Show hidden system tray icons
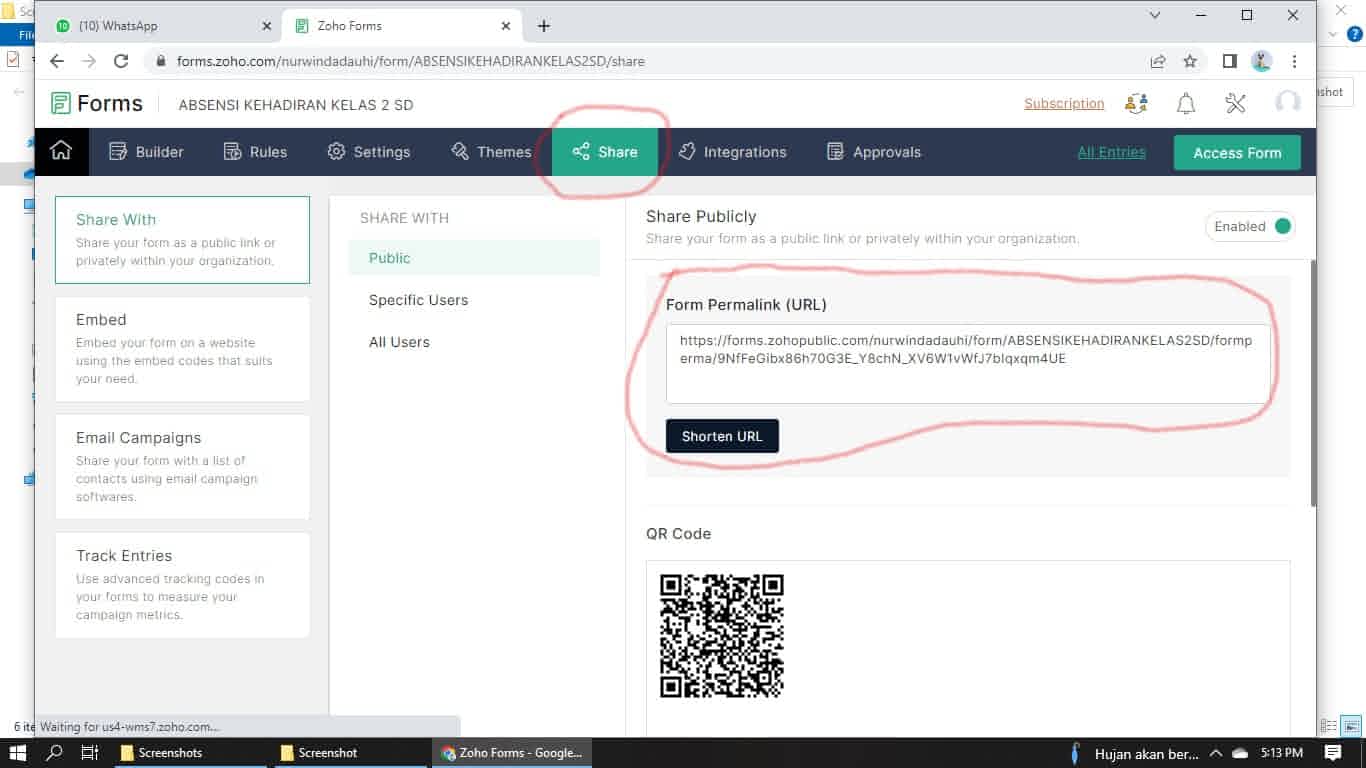 pos(1216,753)
